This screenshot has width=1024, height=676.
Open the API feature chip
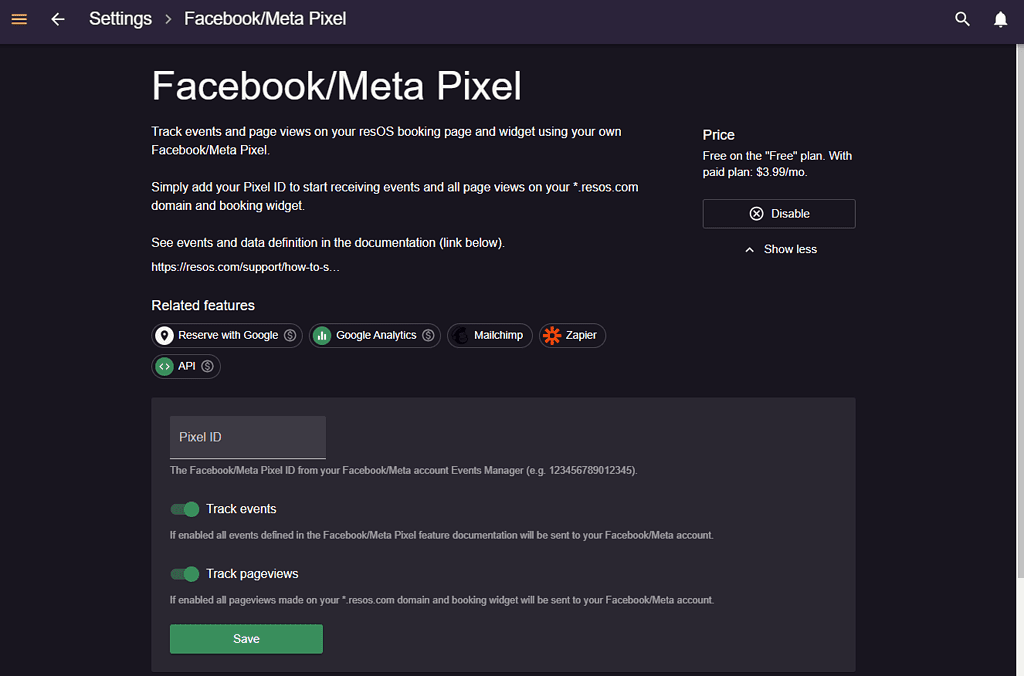click(185, 366)
